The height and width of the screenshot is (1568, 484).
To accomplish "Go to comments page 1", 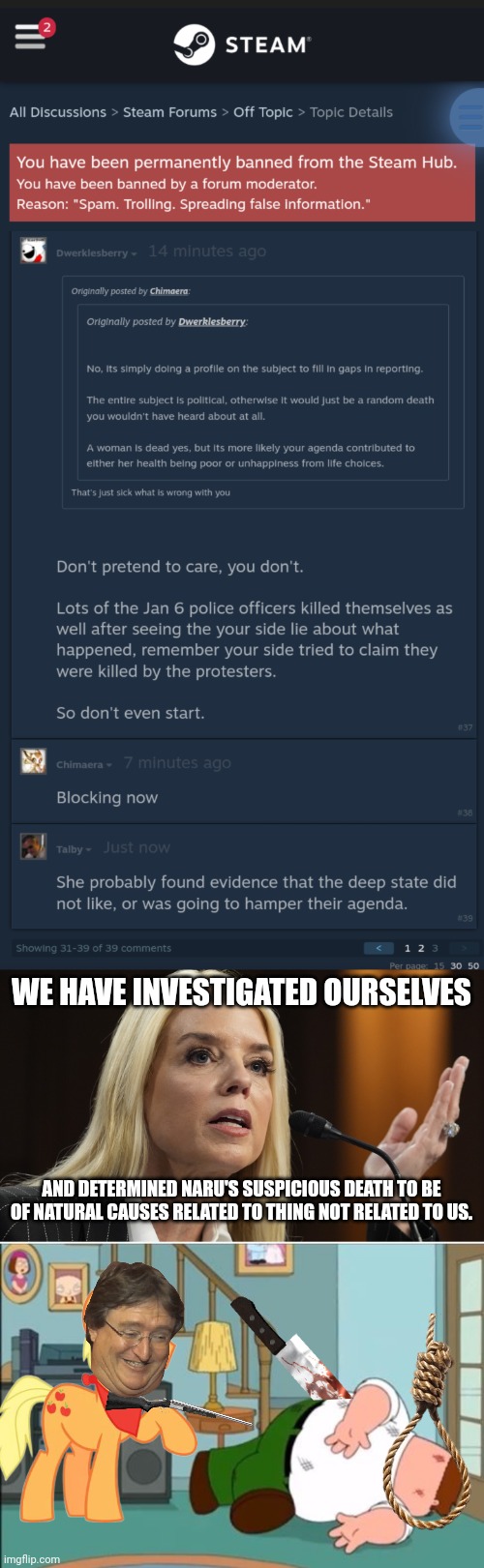I will (x=408, y=948).
